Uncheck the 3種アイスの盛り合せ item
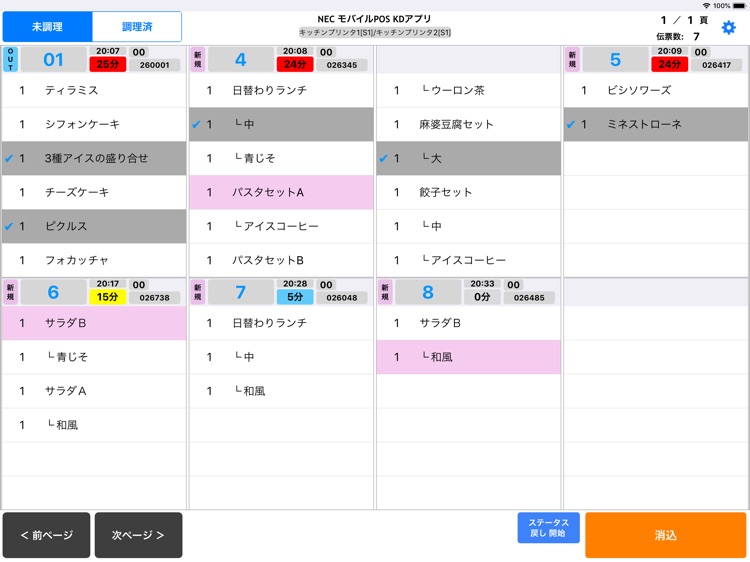 coord(94,158)
